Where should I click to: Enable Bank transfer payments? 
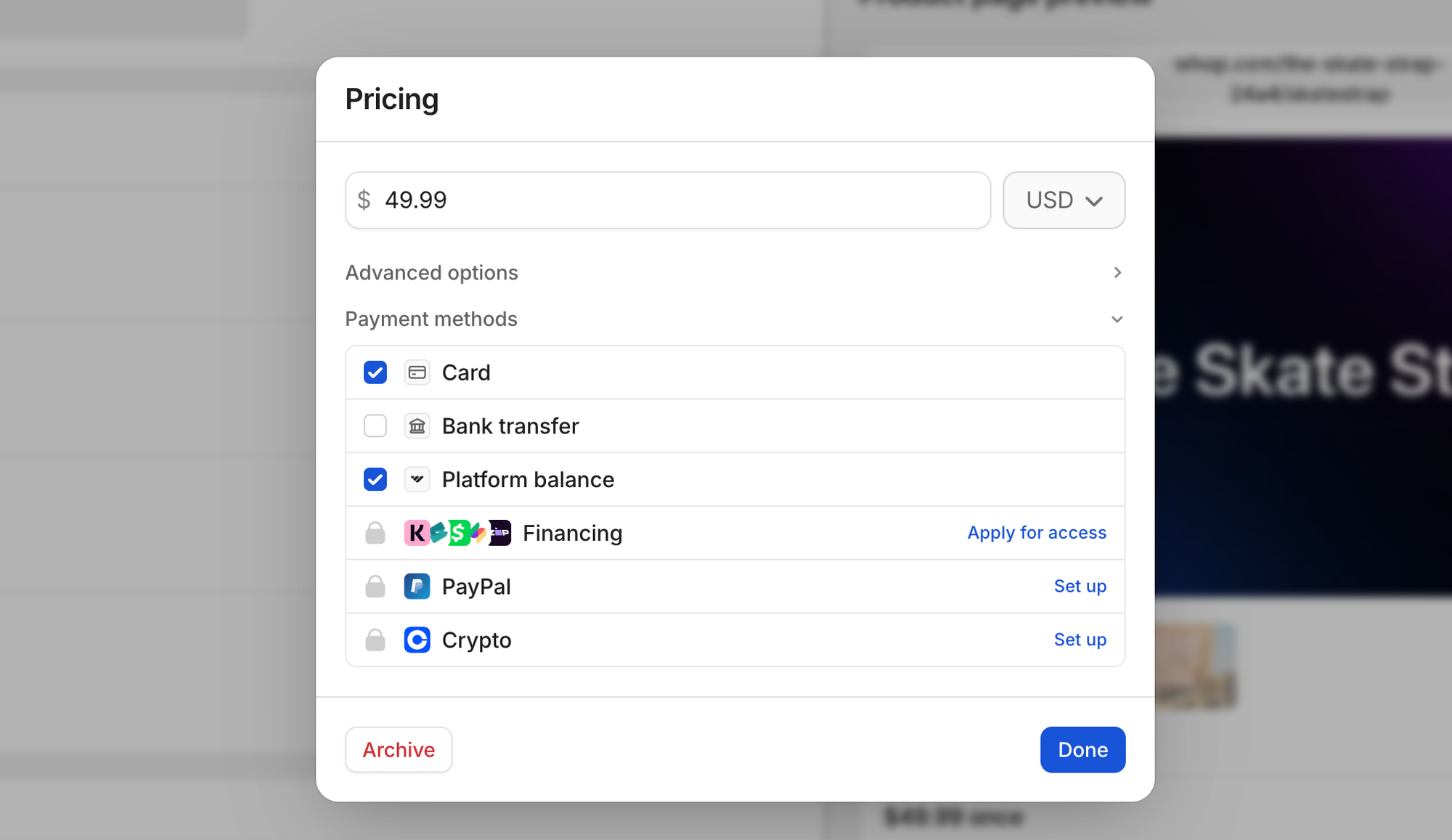(375, 426)
